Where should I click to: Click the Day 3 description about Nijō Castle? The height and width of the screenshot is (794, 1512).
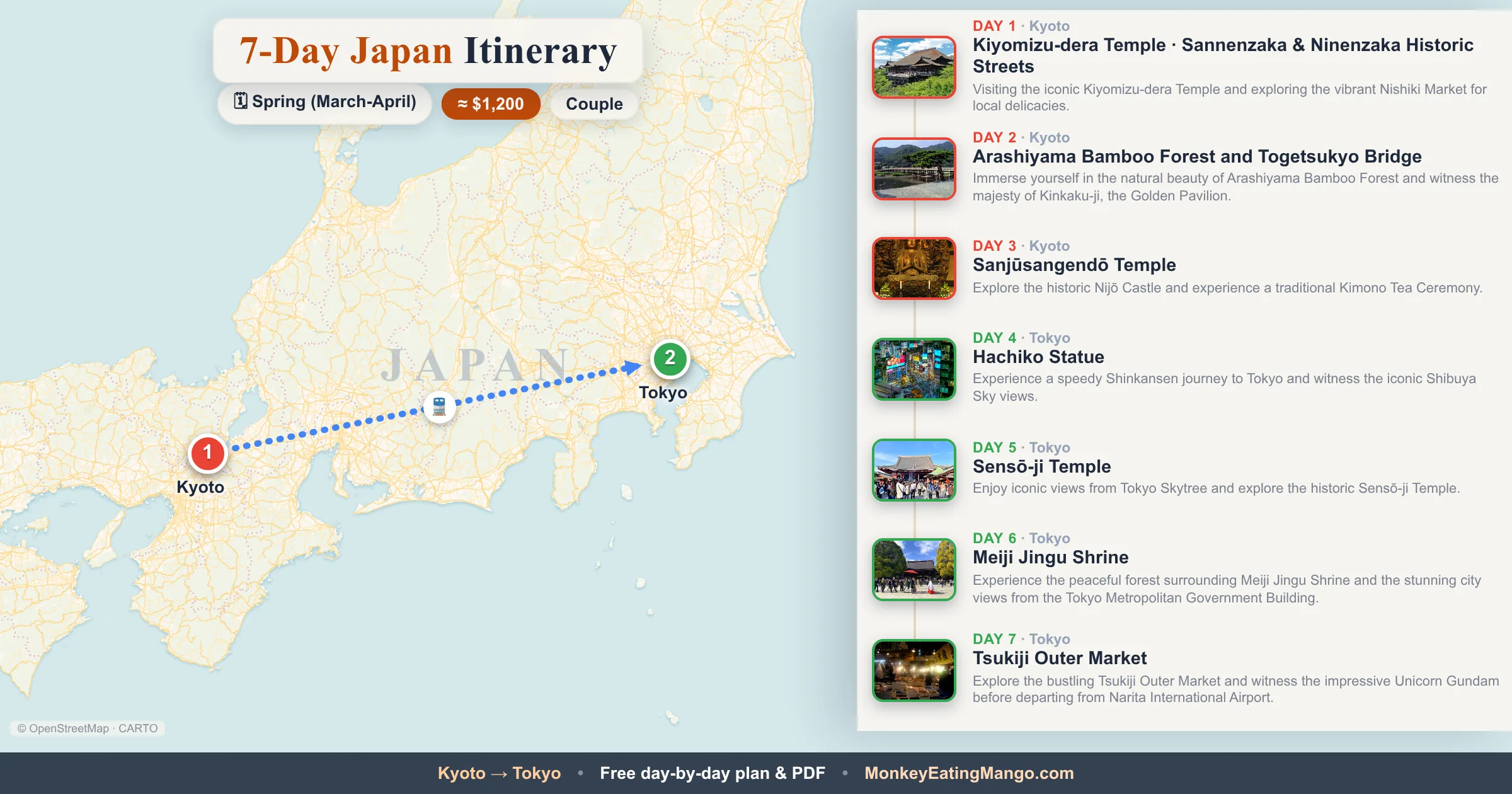(1227, 288)
